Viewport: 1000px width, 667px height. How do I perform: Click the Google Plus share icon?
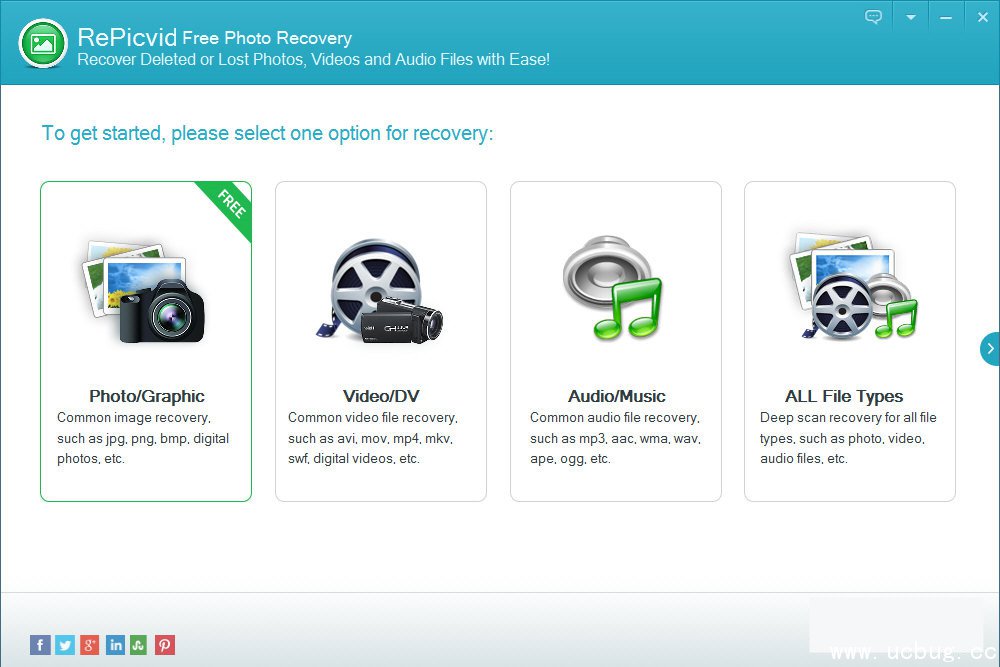(90, 645)
